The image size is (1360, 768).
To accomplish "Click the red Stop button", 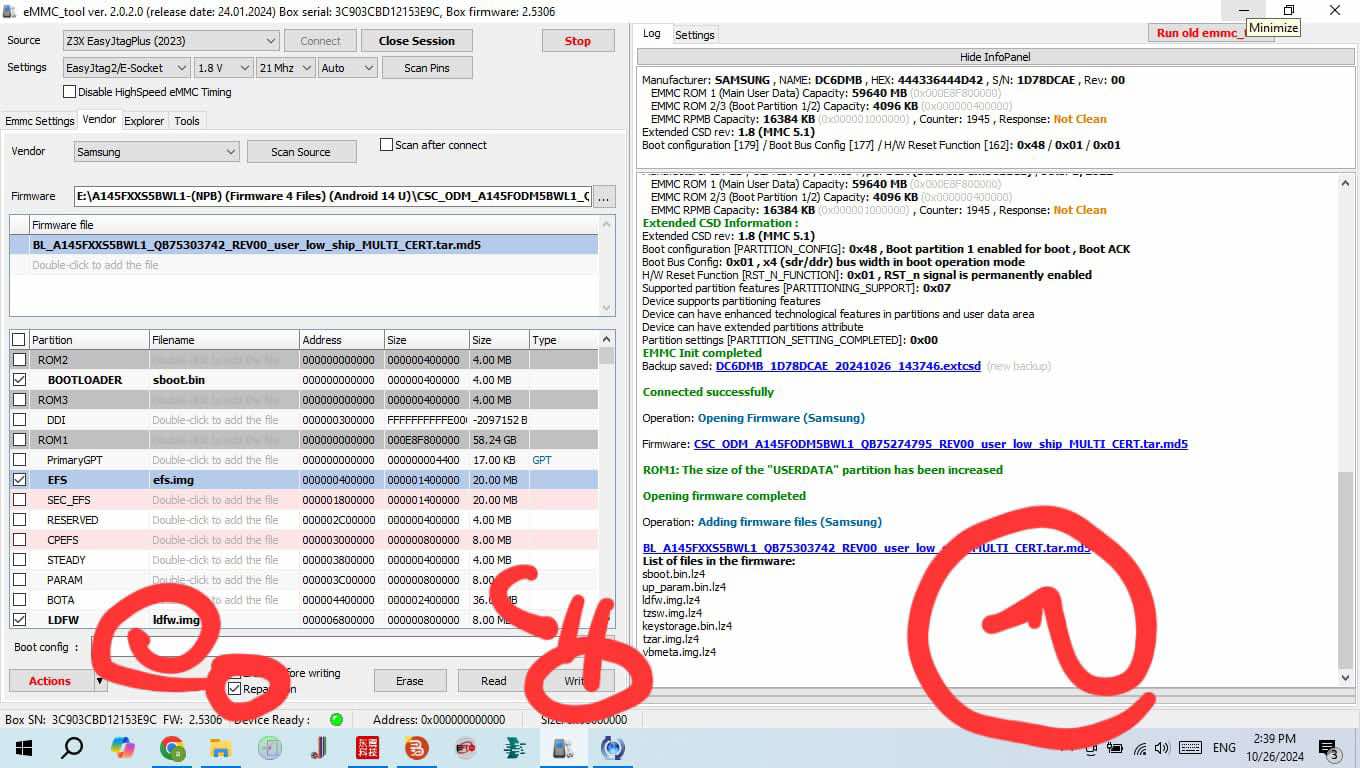I will [x=578, y=41].
